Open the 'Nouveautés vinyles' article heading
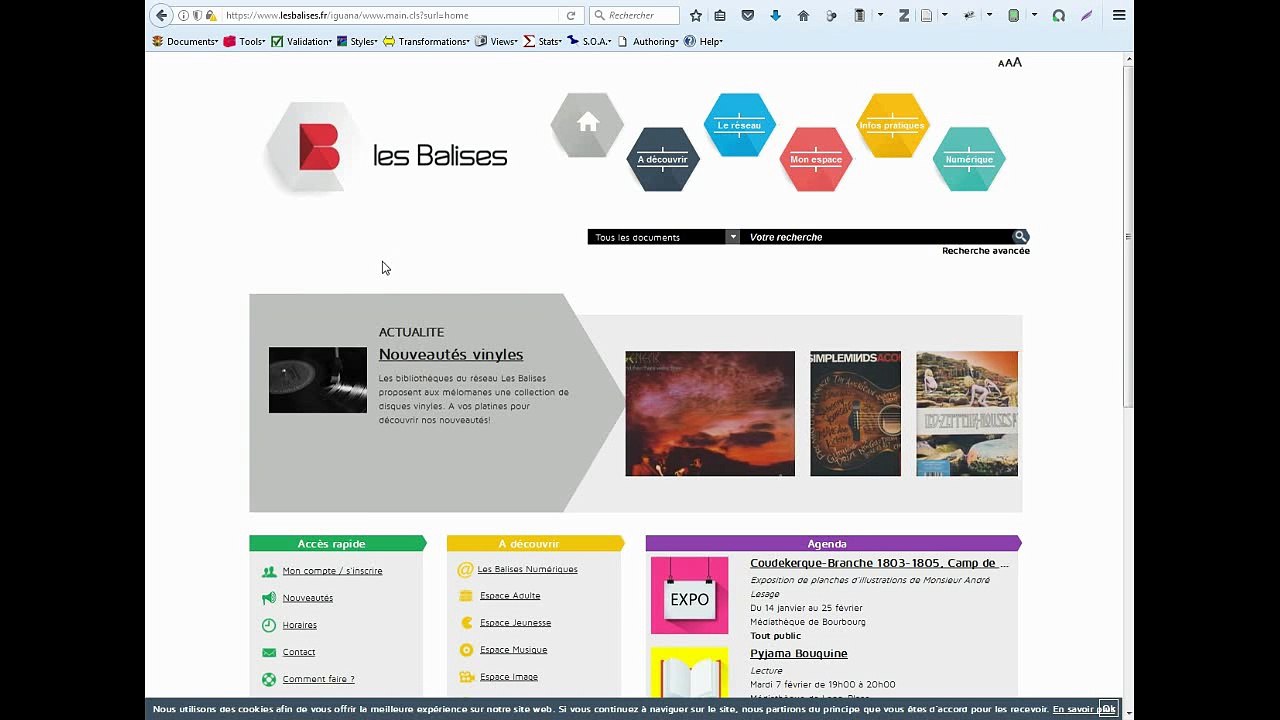This screenshot has height=720, width=1280. (451, 355)
